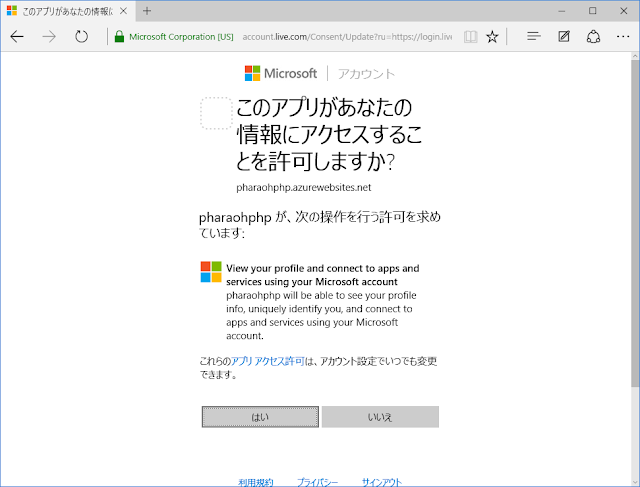Image resolution: width=640 pixels, height=487 pixels.
Task: Open a new tab with plus button
Action: pyautogui.click(x=147, y=11)
